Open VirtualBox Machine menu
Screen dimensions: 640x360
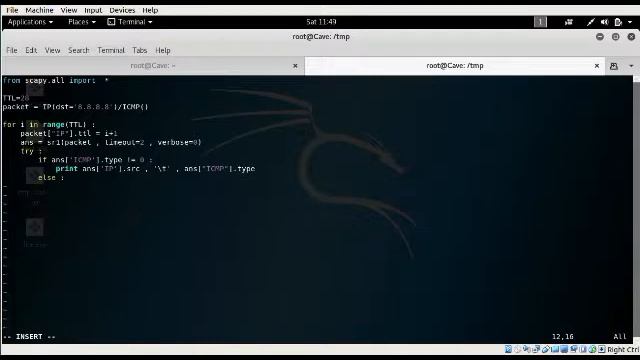(39, 10)
